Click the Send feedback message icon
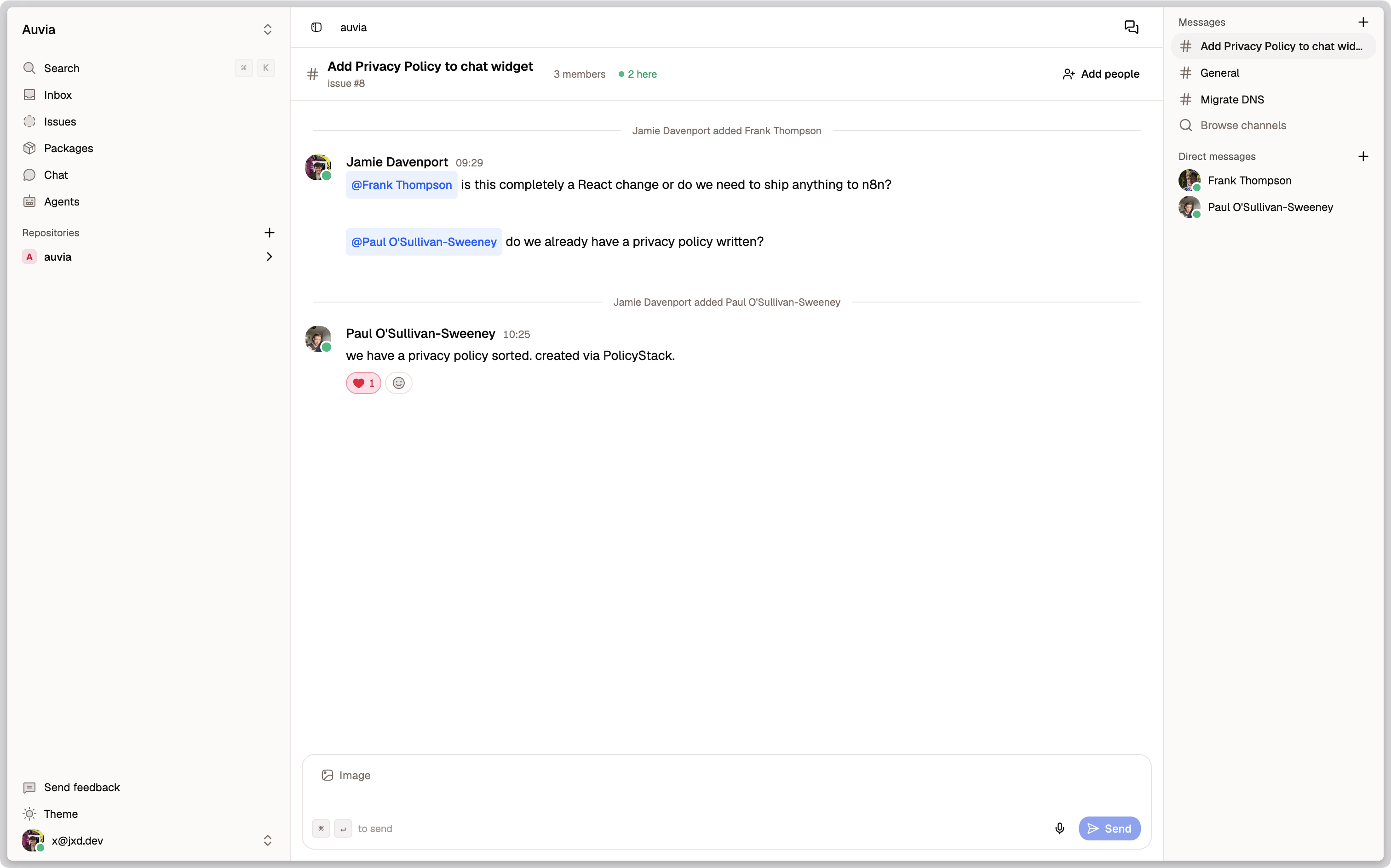Image resolution: width=1391 pixels, height=868 pixels. 29,788
